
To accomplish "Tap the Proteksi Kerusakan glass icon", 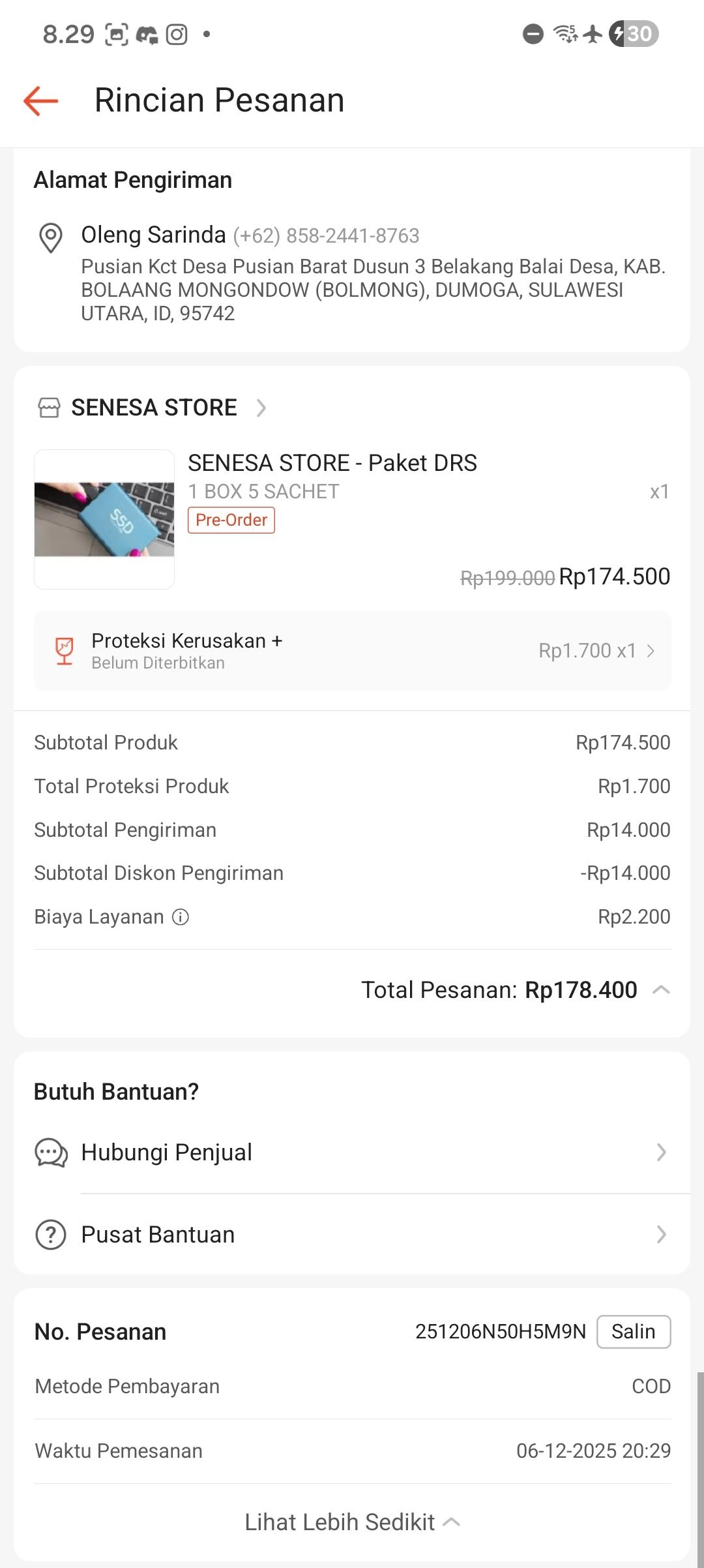I will [x=64, y=651].
